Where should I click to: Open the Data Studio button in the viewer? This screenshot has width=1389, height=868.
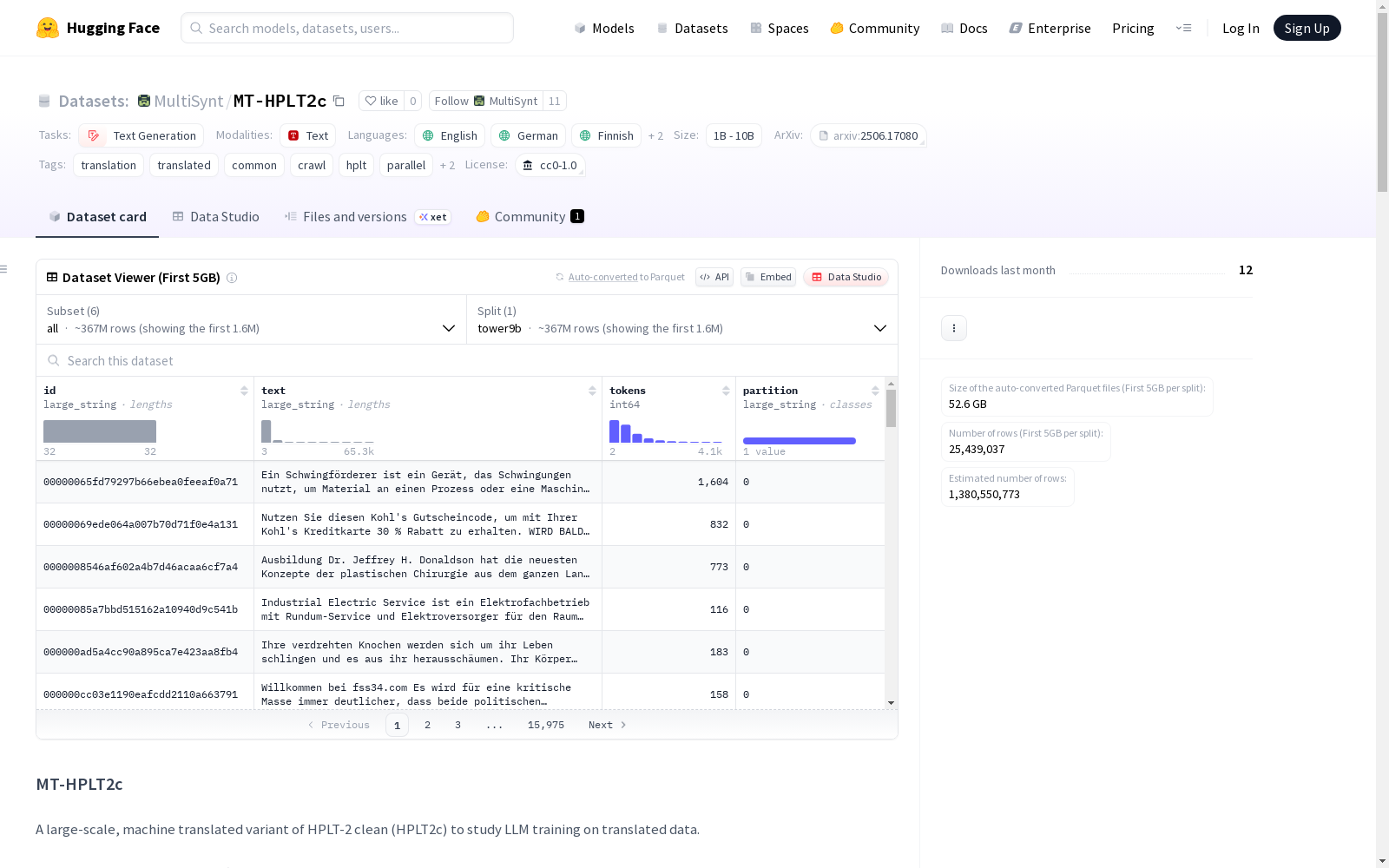pos(846,277)
